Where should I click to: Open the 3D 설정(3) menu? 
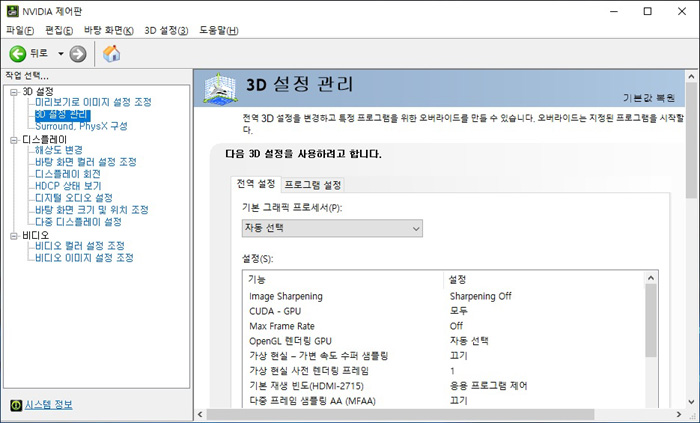pos(166,30)
